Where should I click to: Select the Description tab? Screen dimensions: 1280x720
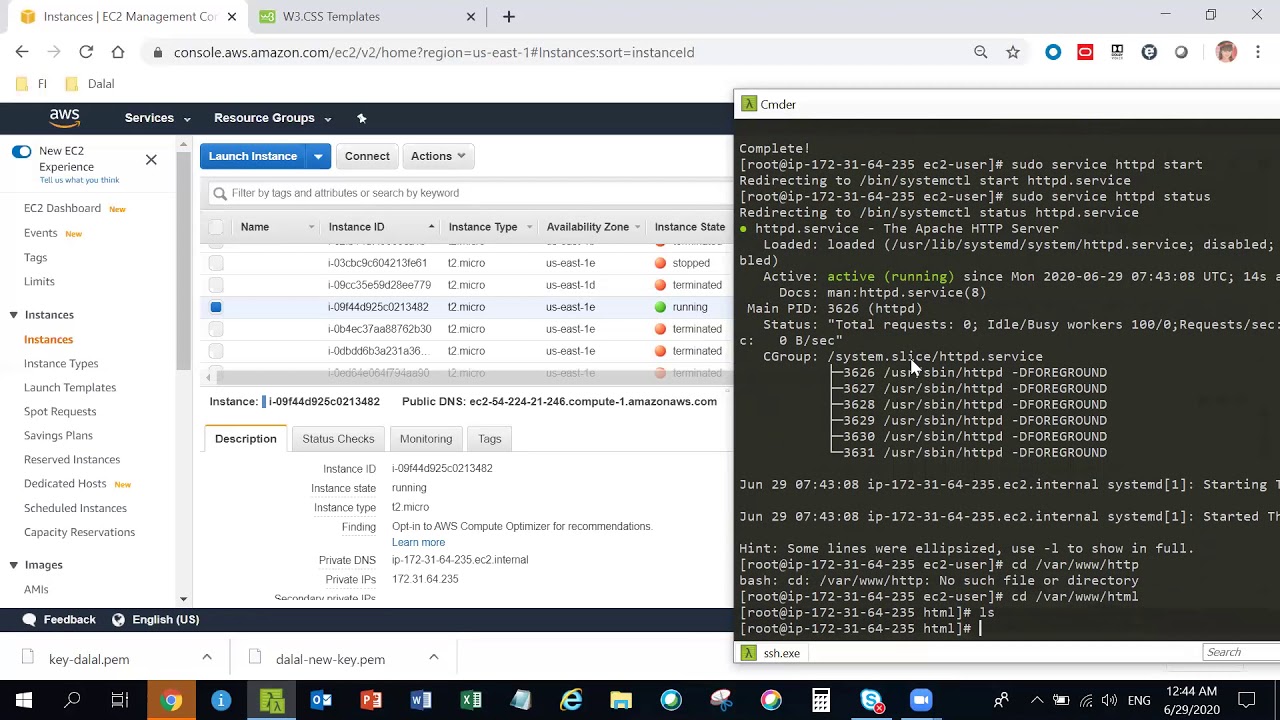(245, 439)
